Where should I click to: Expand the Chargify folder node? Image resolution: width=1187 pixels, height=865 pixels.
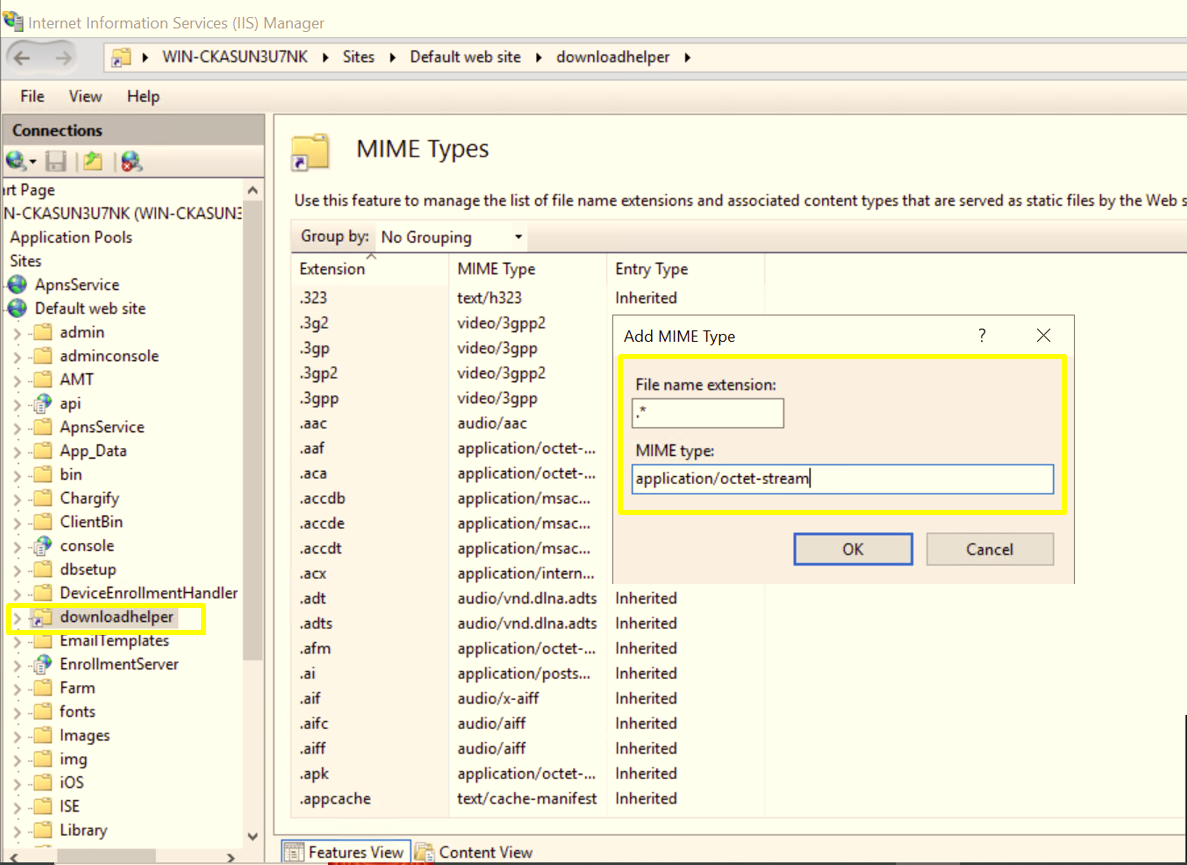click(17, 499)
